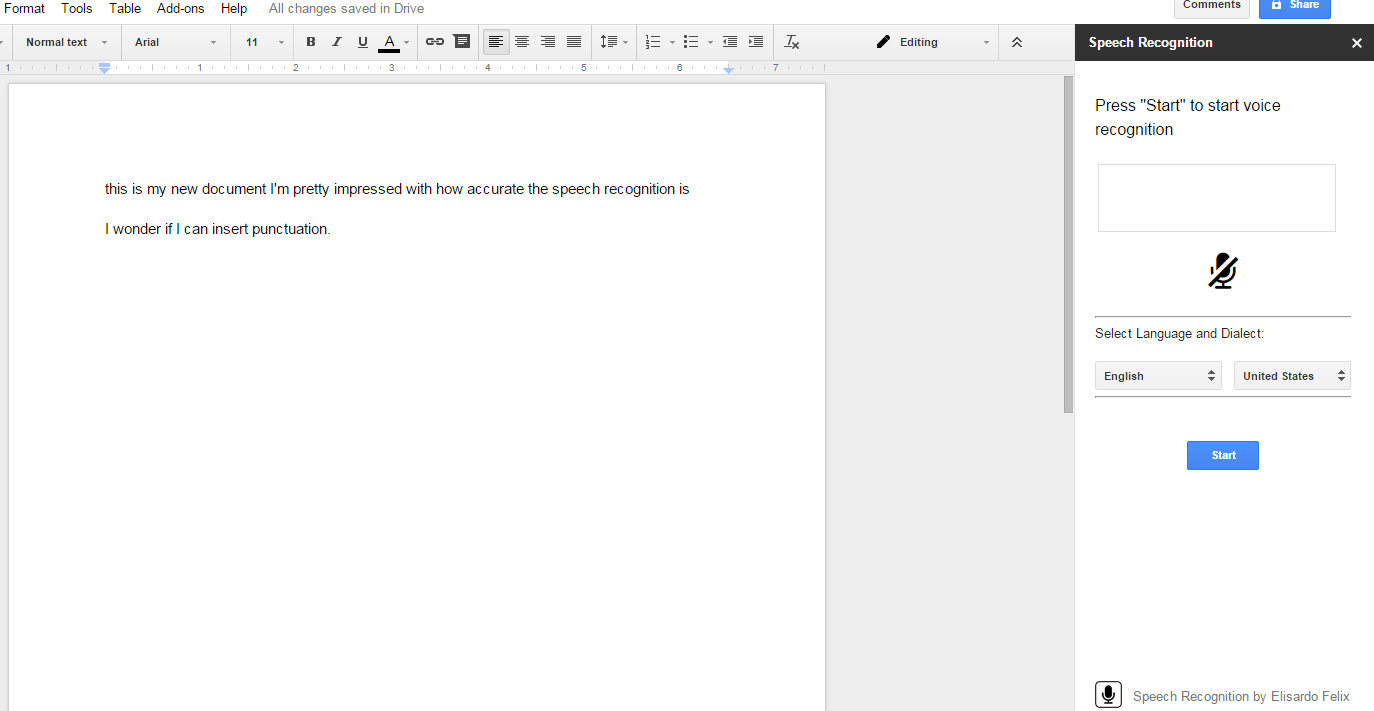
Task: Clear formatting from the selection
Action: [792, 42]
